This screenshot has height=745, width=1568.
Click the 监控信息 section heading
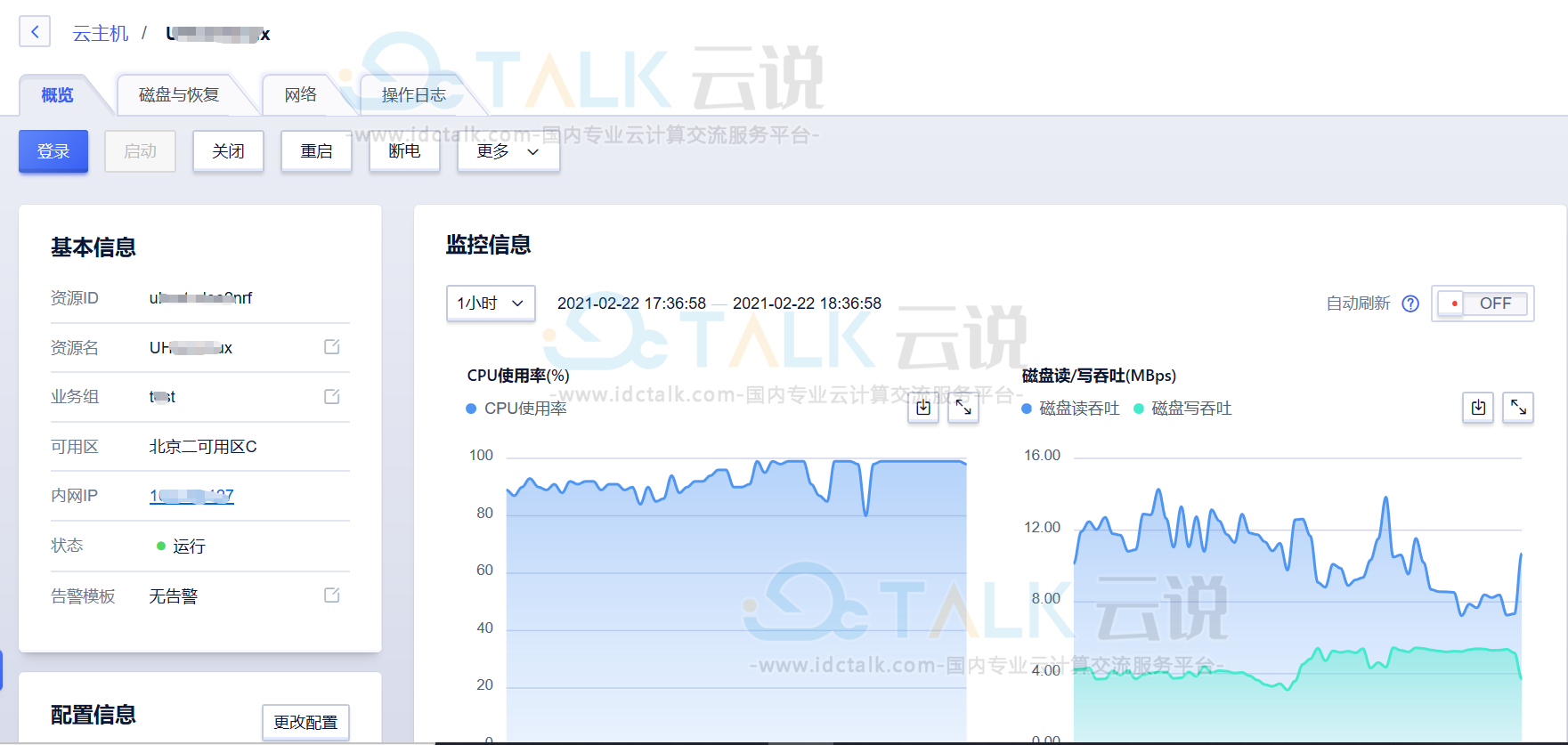[488, 245]
